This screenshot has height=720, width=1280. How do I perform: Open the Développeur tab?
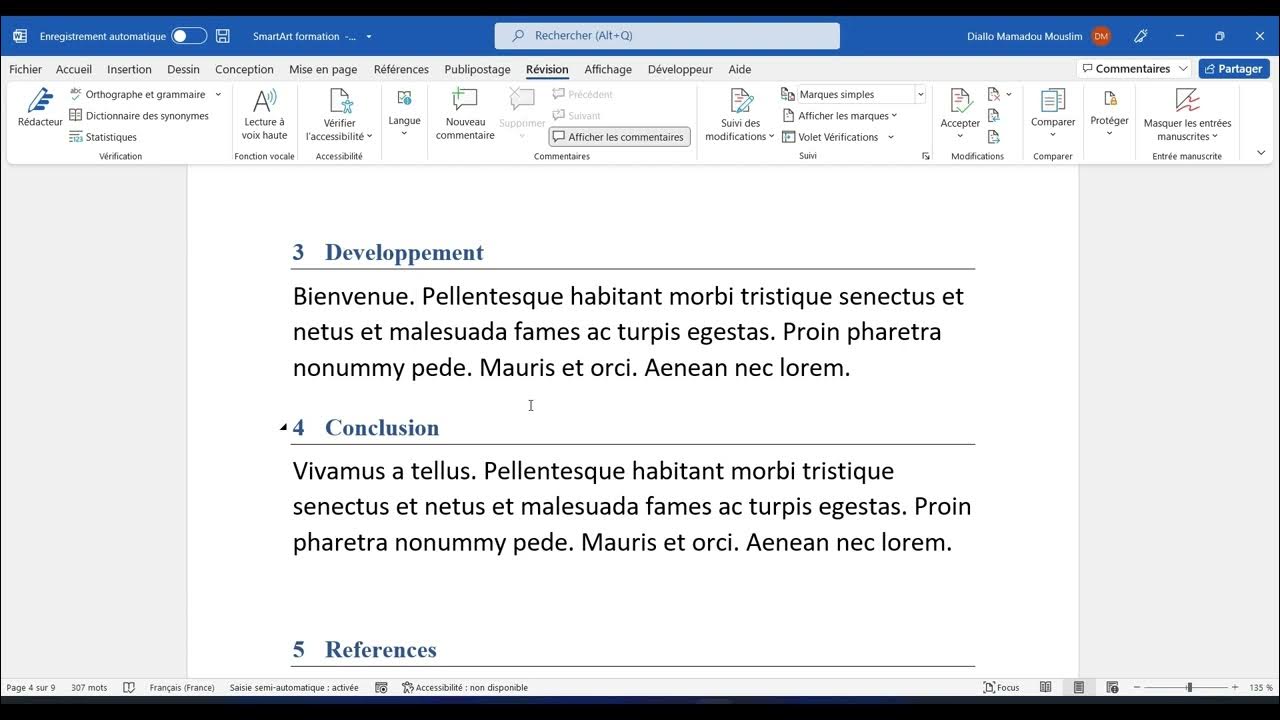[680, 69]
